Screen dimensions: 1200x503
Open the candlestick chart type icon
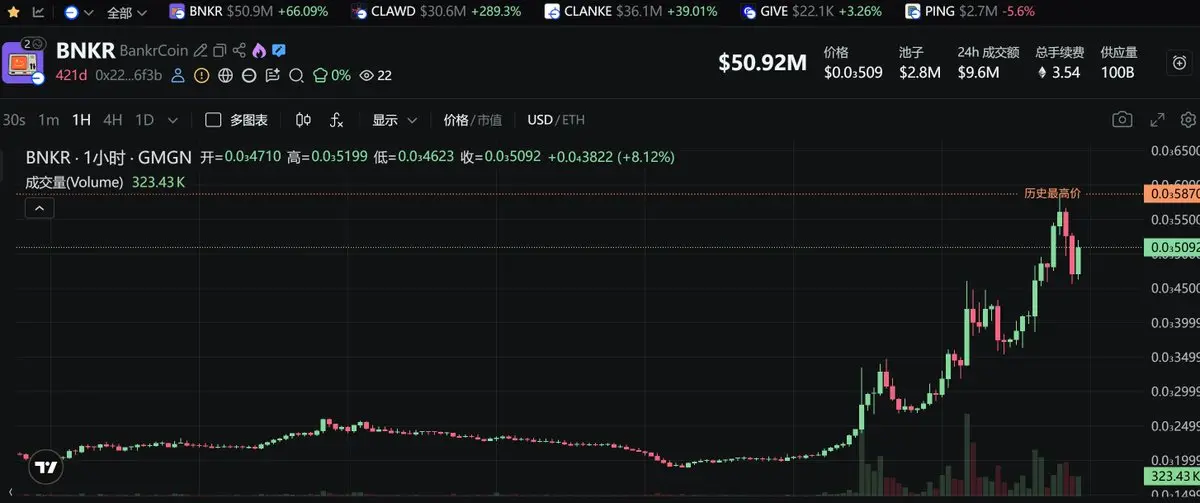pyautogui.click(x=304, y=120)
